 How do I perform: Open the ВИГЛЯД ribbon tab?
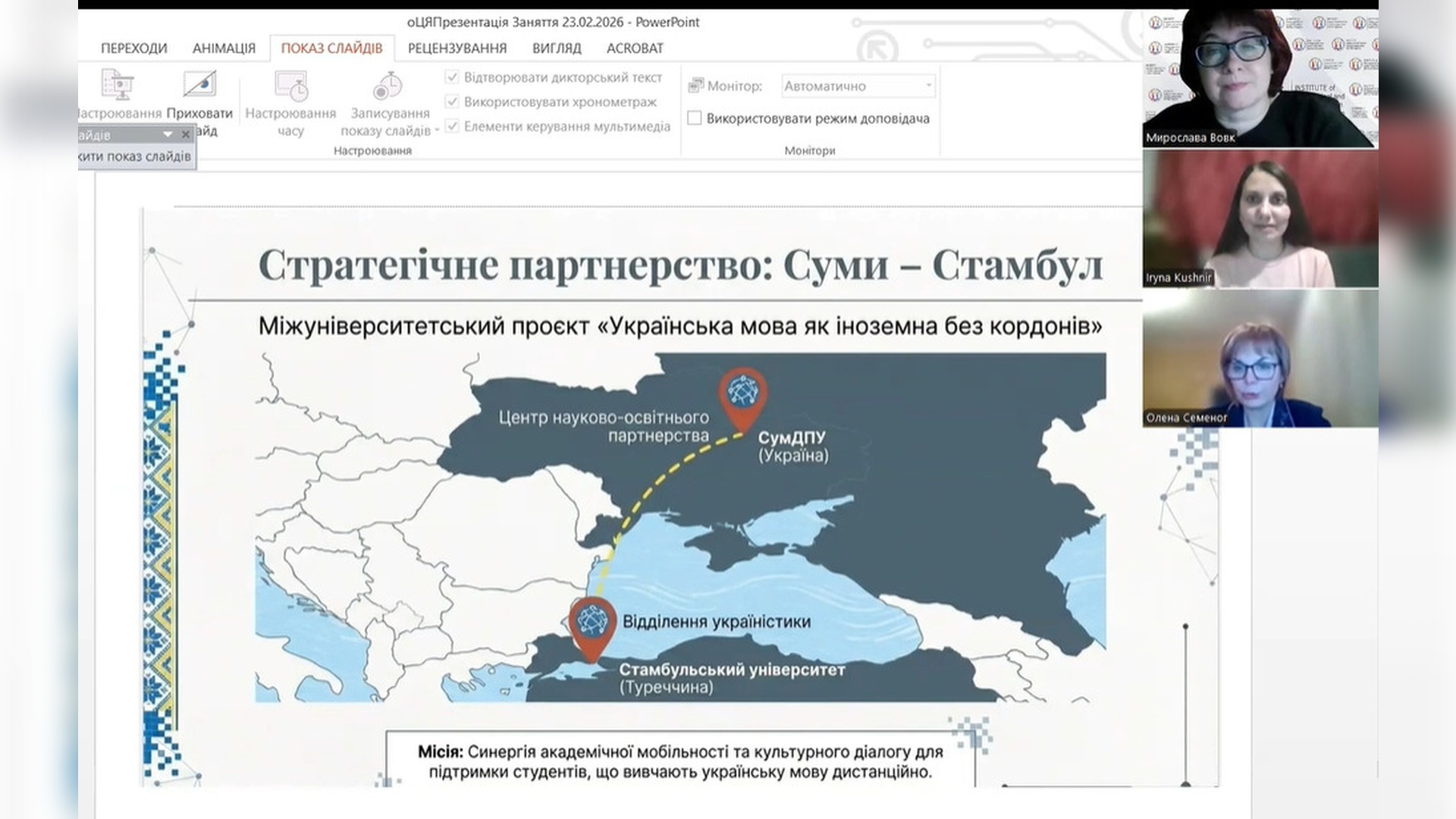557,49
